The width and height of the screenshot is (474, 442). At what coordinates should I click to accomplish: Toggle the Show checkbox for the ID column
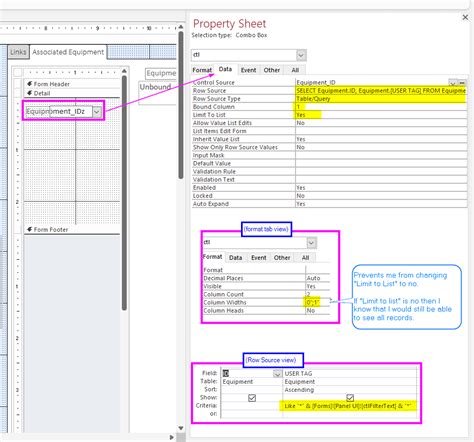252,398
